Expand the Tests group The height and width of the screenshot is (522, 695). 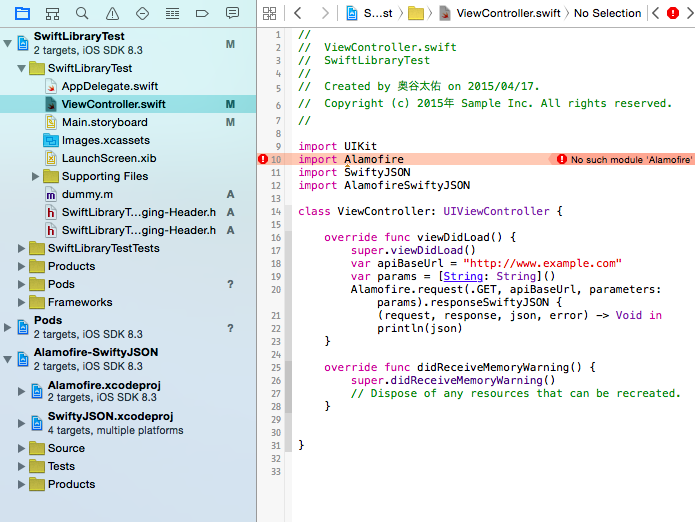[21, 466]
